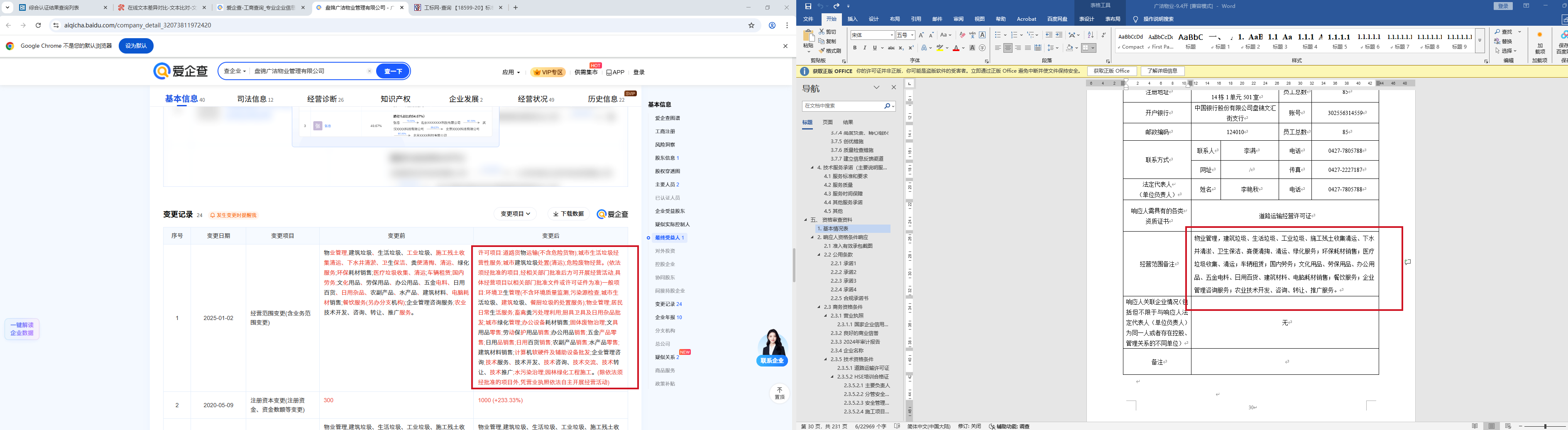Open the 查找 find dropdown arrow

pos(1520,32)
